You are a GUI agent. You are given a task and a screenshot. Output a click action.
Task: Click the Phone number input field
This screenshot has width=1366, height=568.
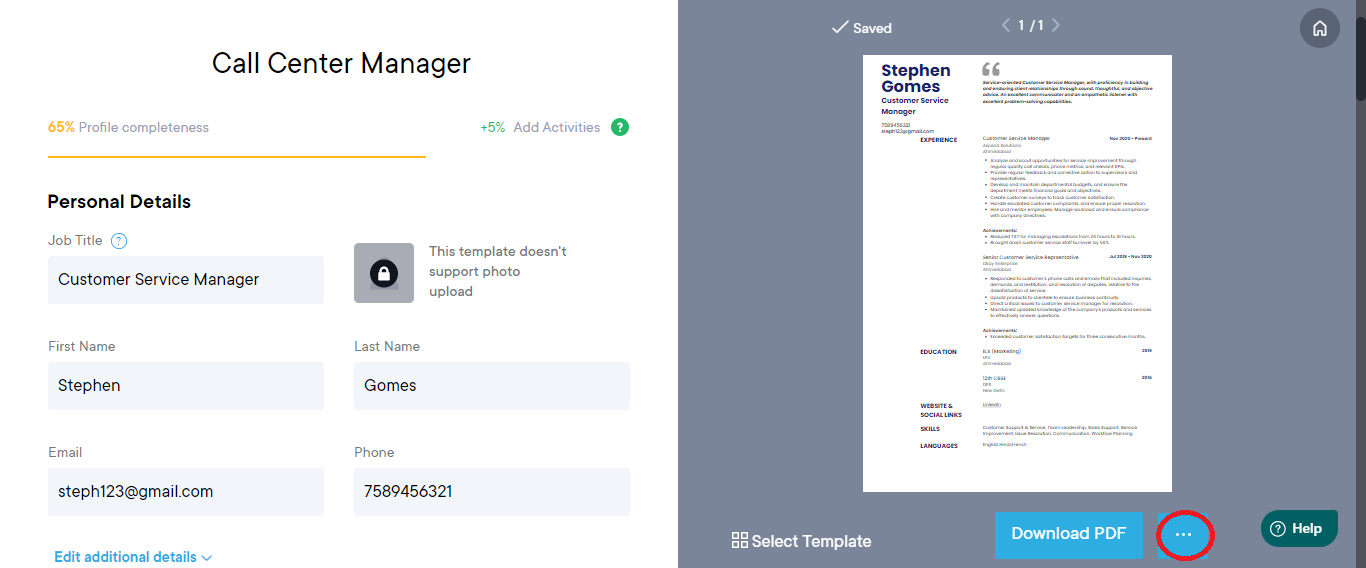coord(492,492)
